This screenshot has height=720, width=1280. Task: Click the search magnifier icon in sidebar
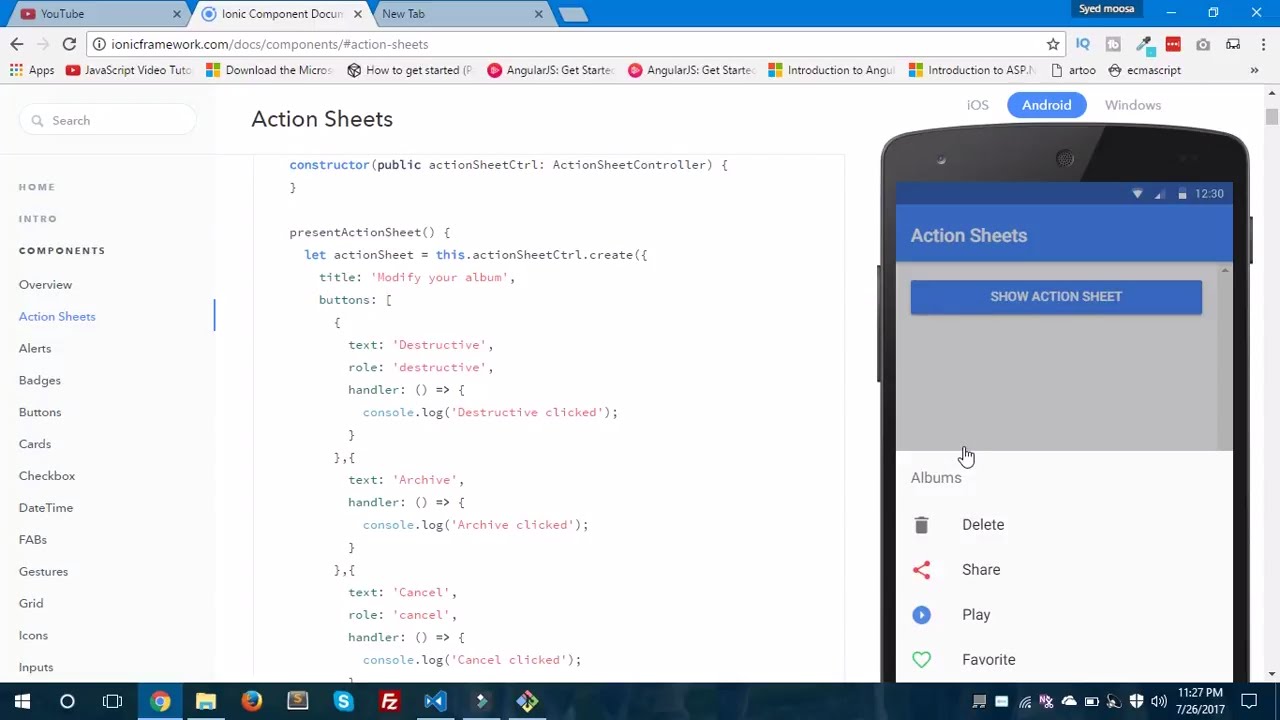[x=37, y=121]
